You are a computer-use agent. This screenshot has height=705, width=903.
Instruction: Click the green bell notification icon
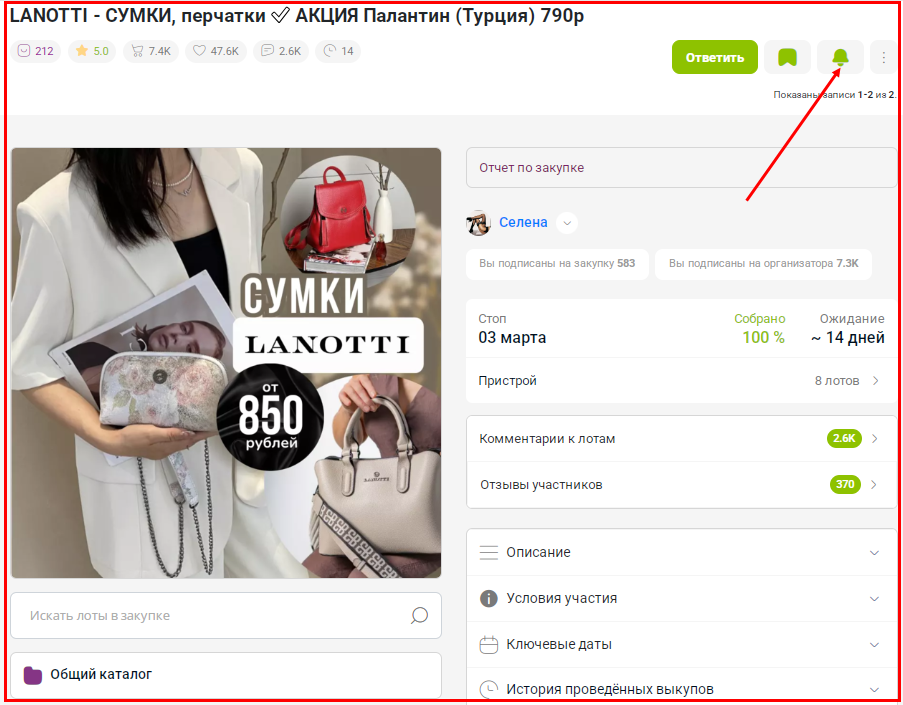click(840, 57)
